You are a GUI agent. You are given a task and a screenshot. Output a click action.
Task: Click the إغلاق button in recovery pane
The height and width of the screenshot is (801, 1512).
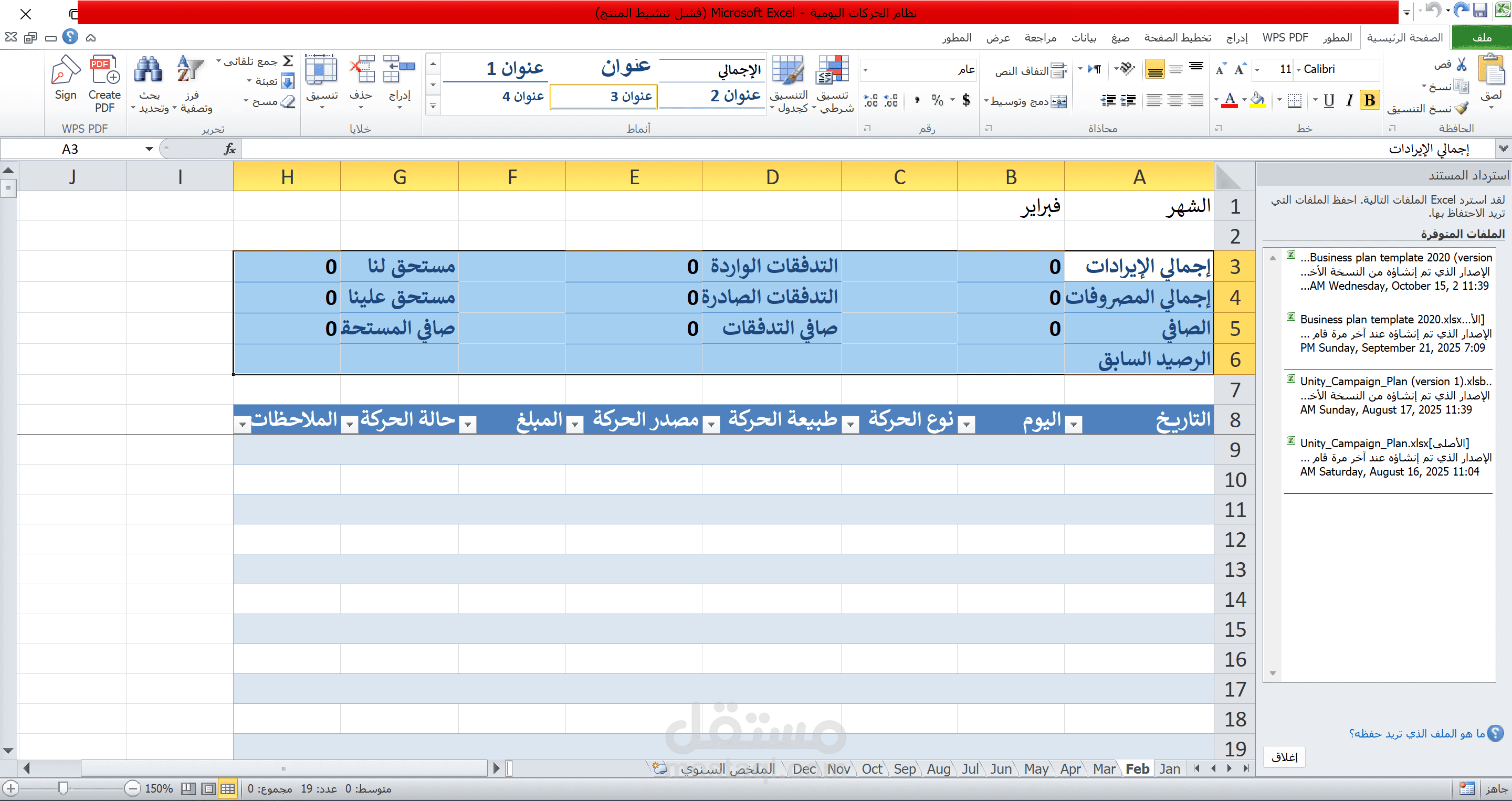(x=1284, y=757)
